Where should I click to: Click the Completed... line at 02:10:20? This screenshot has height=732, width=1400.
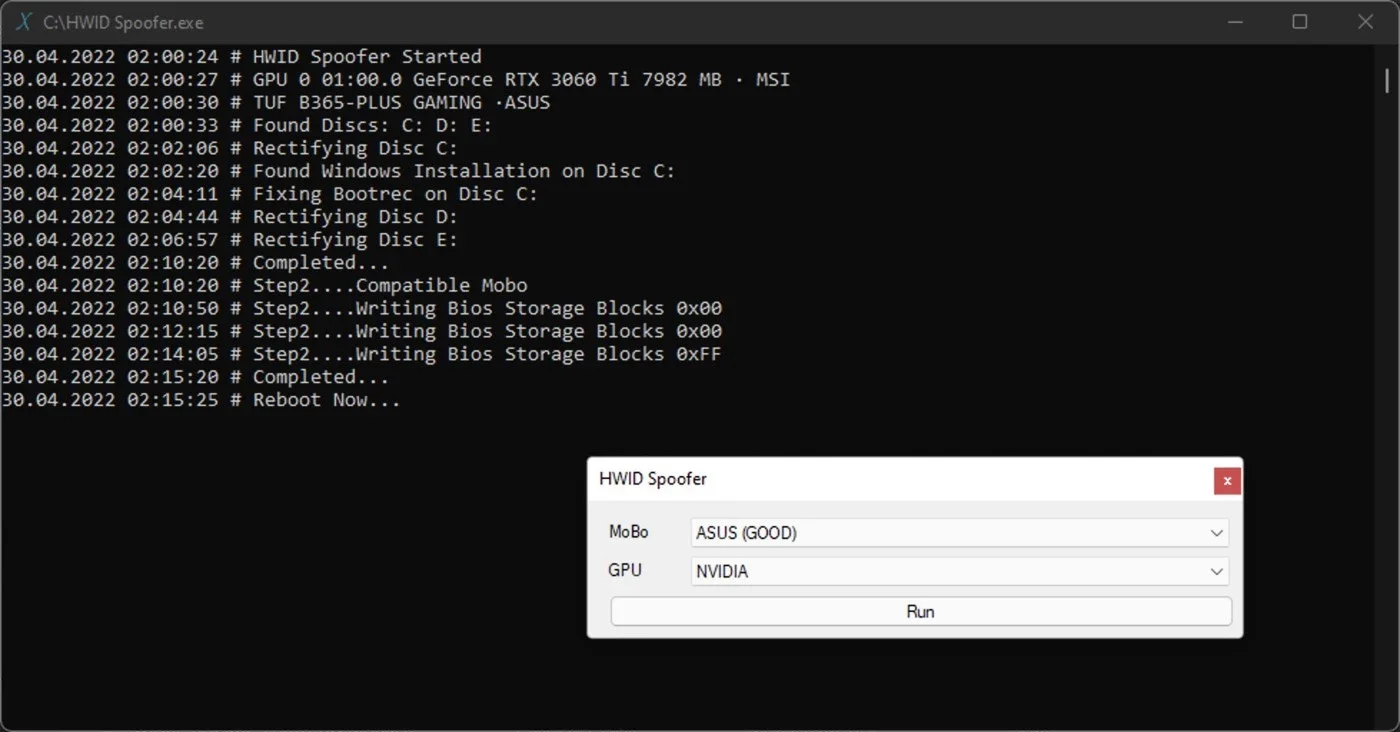195,263
